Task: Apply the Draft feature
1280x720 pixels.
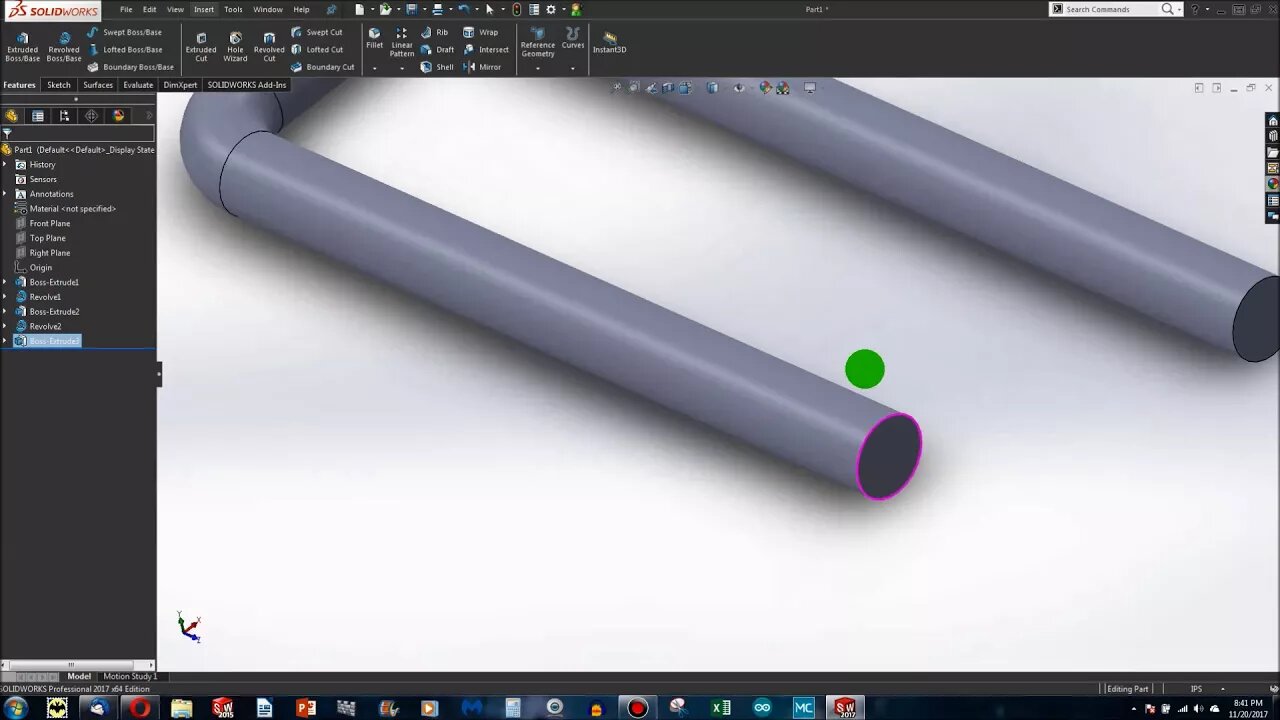Action: [x=437, y=49]
